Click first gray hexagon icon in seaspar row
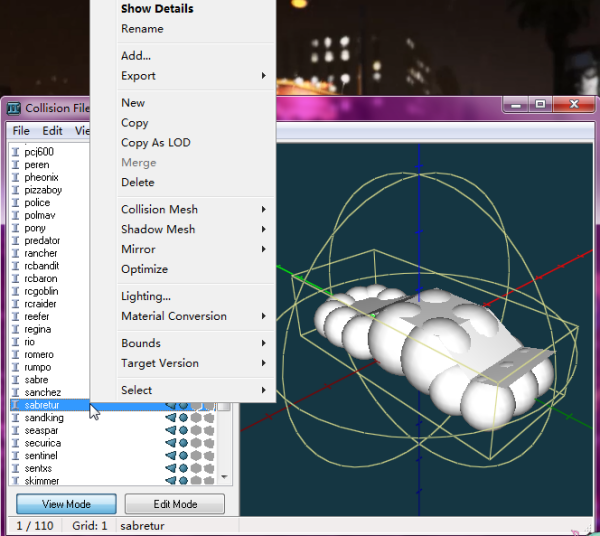This screenshot has width=600, height=536. (x=196, y=430)
